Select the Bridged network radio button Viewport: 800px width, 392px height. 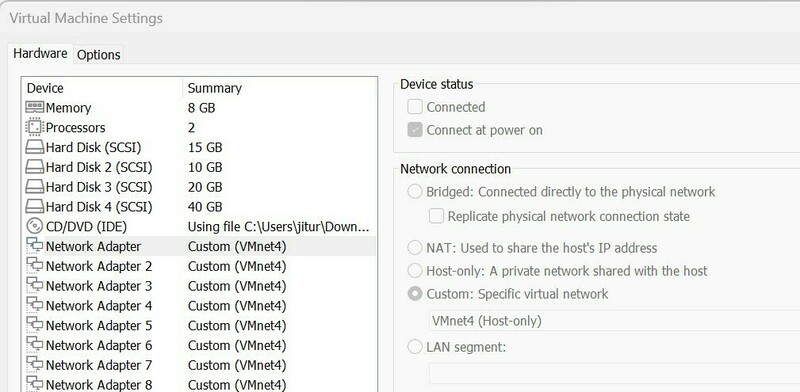tap(415, 192)
